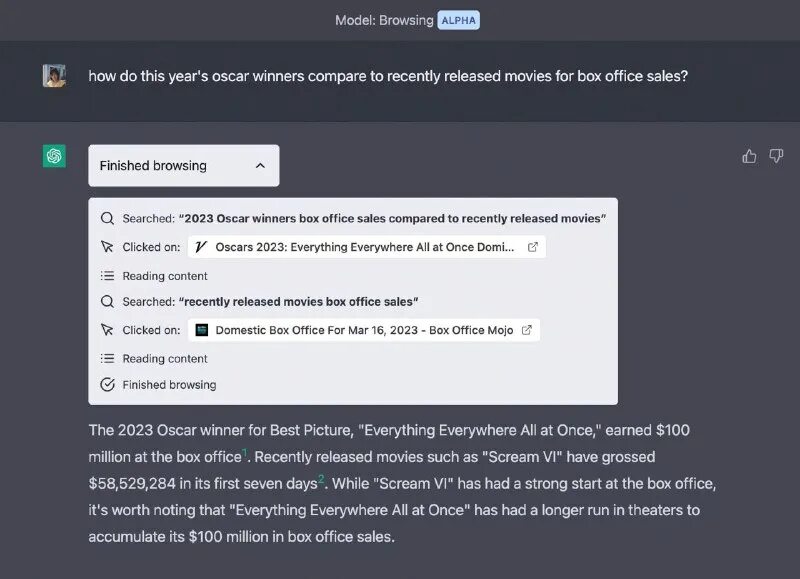
Task: Click citation footnote 1
Action: pyautogui.click(x=244, y=454)
